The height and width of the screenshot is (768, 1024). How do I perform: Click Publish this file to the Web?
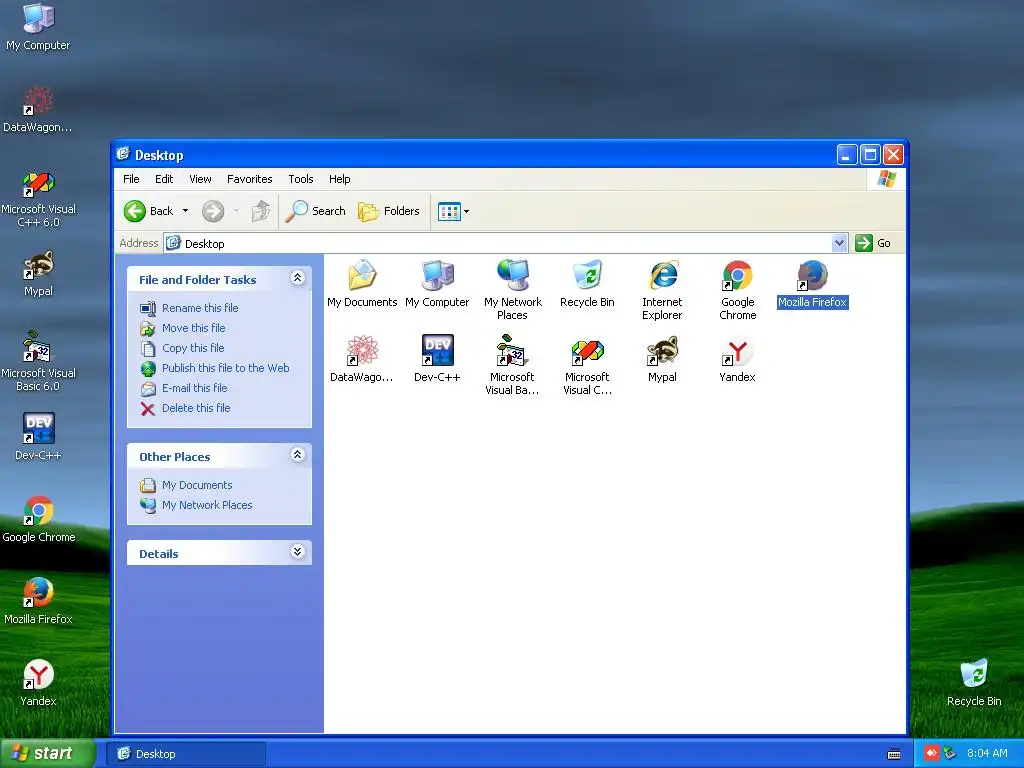point(225,368)
